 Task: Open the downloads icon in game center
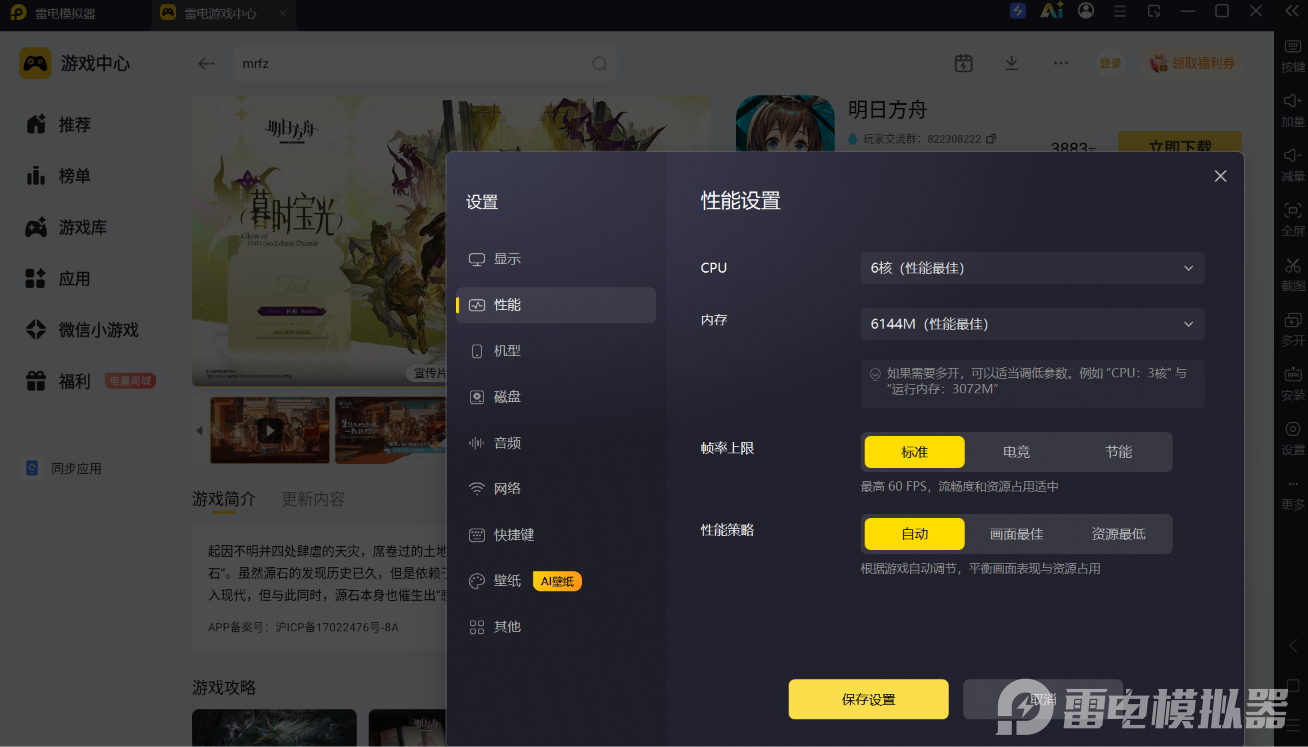point(1012,63)
